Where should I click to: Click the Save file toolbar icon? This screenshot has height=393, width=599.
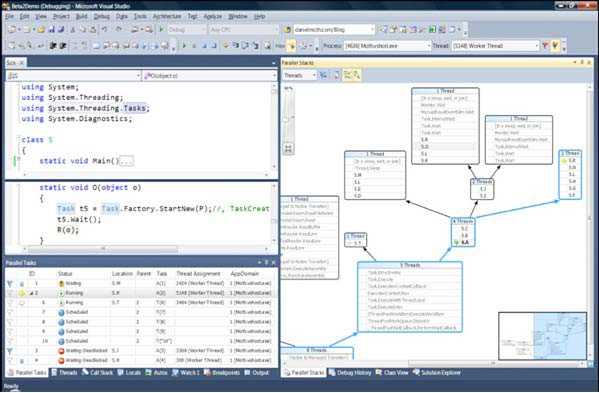pos(51,29)
